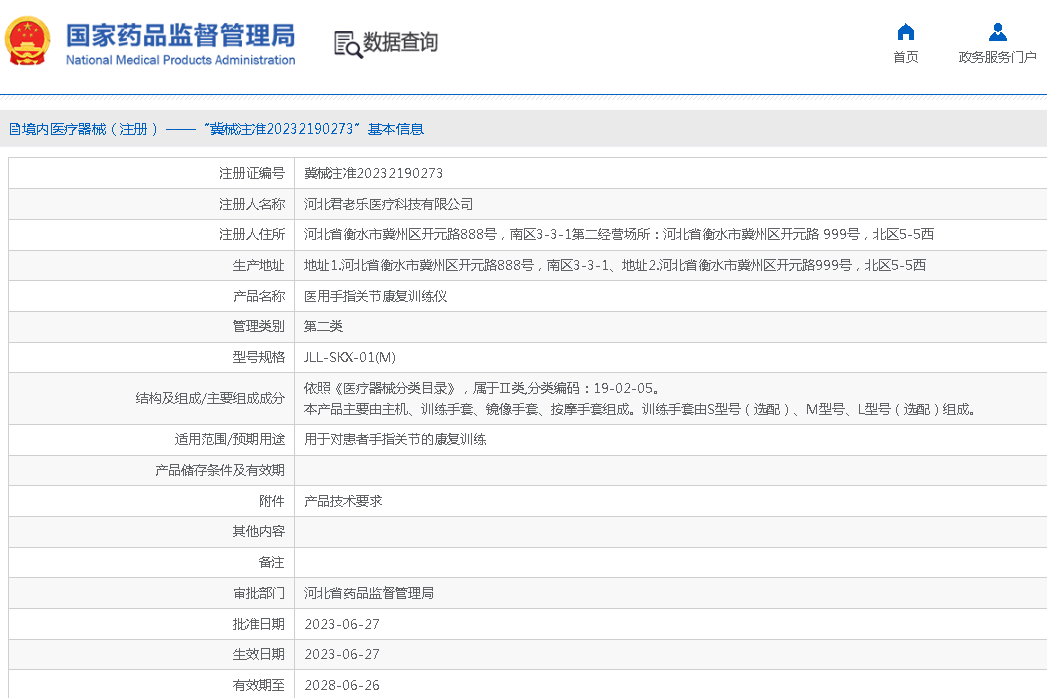Click the 用于对患者手指关节的康复训练 intended use text

point(395,439)
